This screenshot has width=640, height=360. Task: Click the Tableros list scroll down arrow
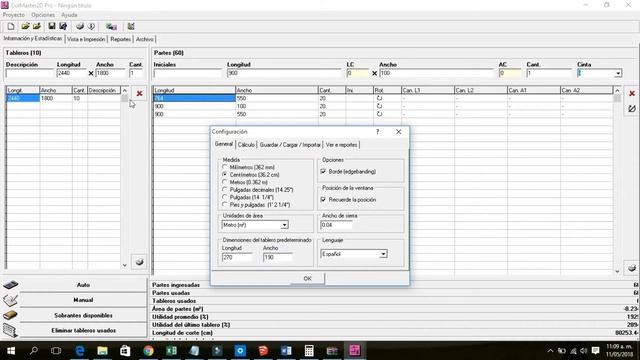point(125,265)
